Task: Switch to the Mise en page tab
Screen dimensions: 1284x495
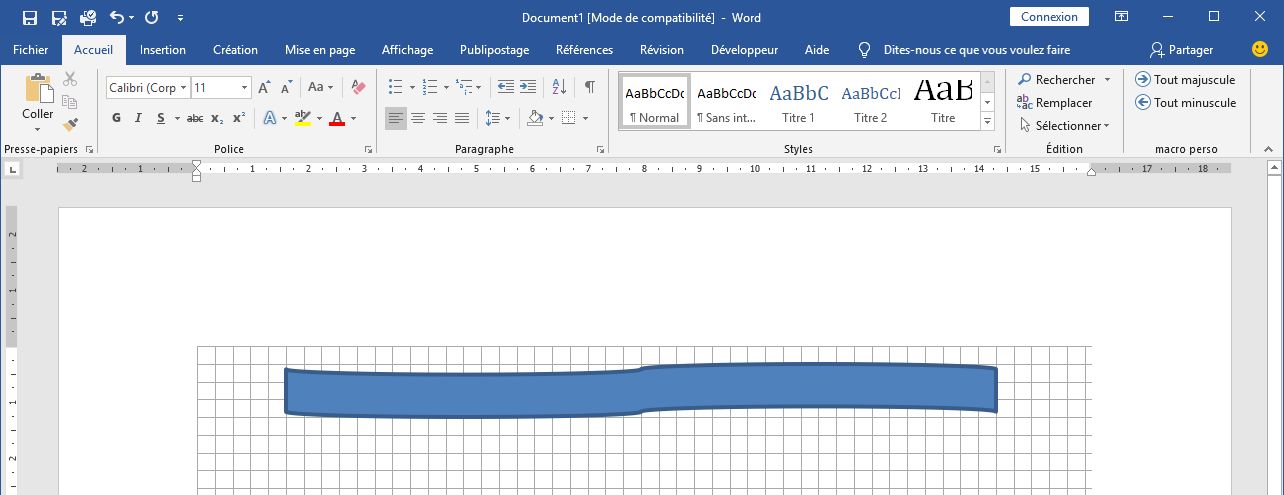Action: click(320, 49)
